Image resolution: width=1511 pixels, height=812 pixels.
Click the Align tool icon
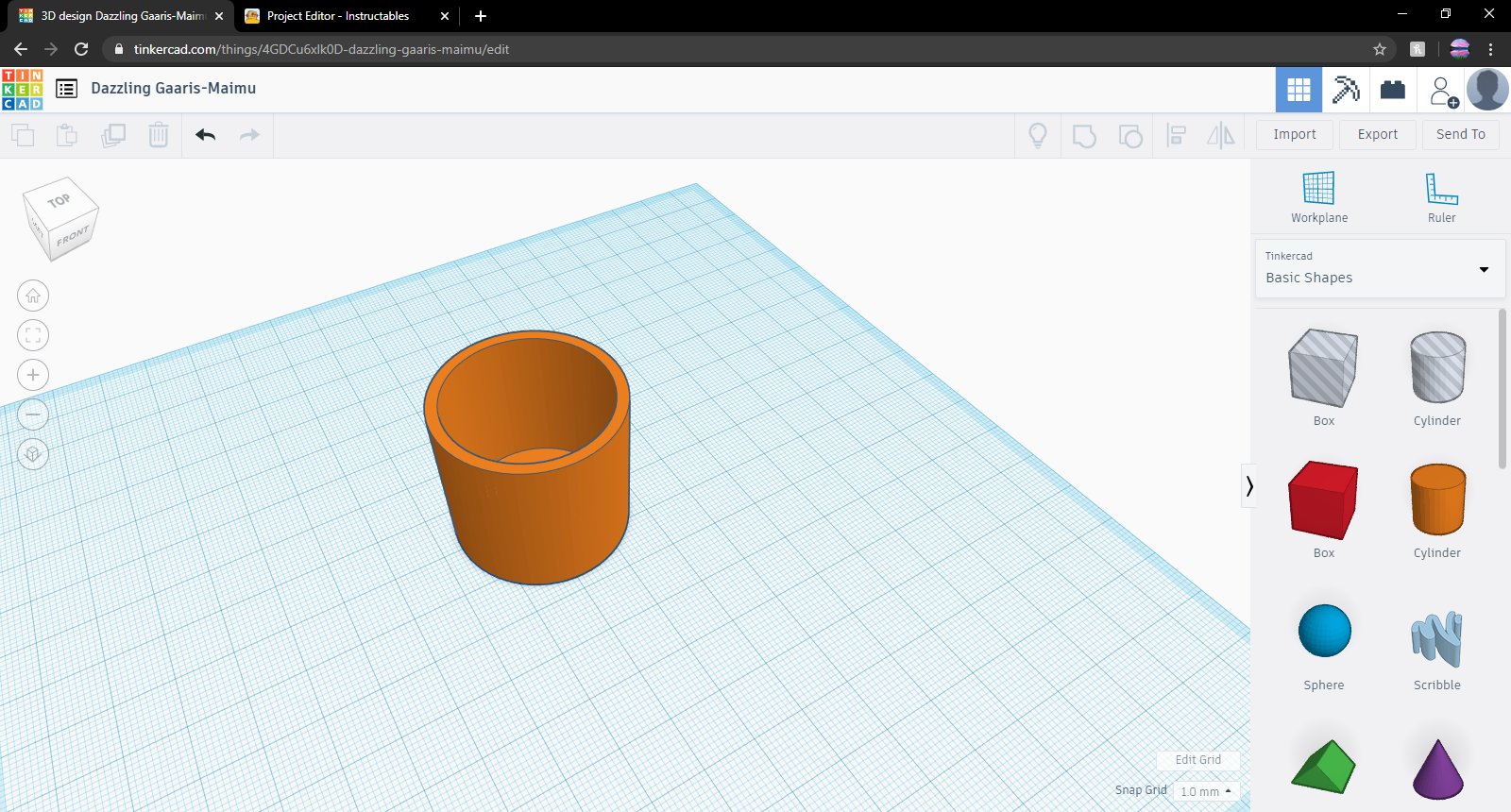click(1177, 136)
